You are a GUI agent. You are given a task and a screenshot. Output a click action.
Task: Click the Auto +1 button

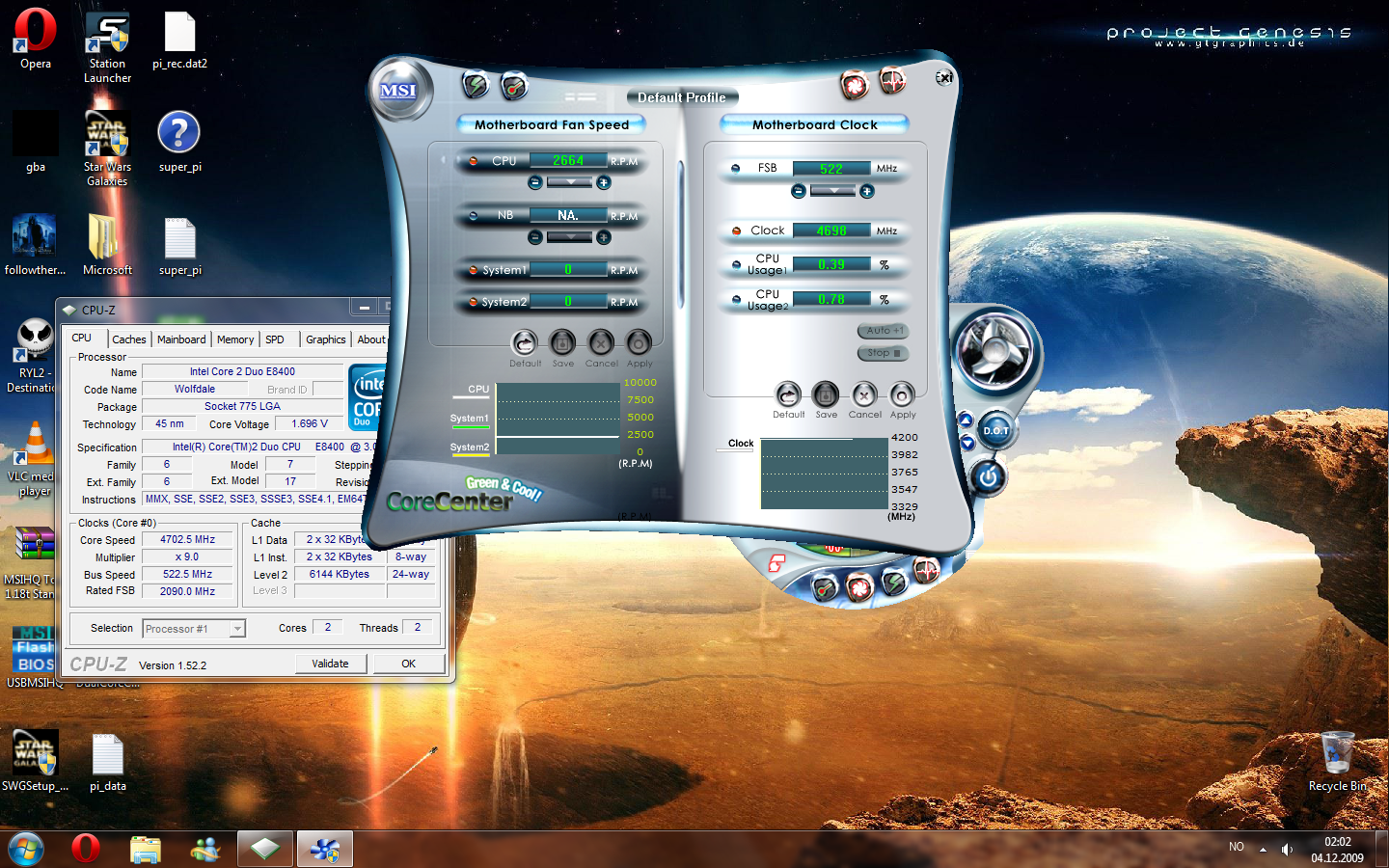pos(883,331)
